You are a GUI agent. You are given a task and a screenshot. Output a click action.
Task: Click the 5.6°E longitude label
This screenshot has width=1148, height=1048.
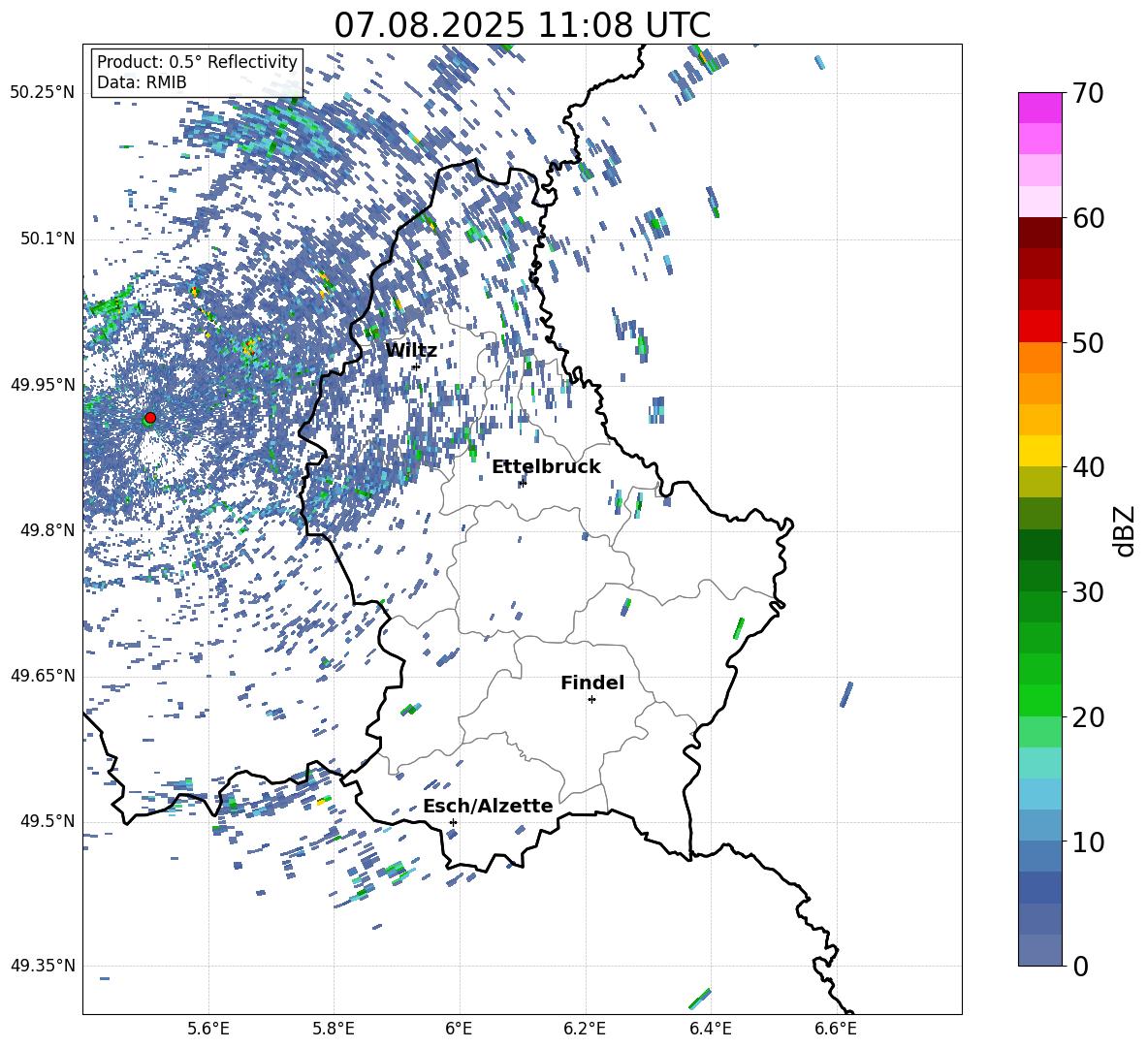click(x=208, y=1029)
